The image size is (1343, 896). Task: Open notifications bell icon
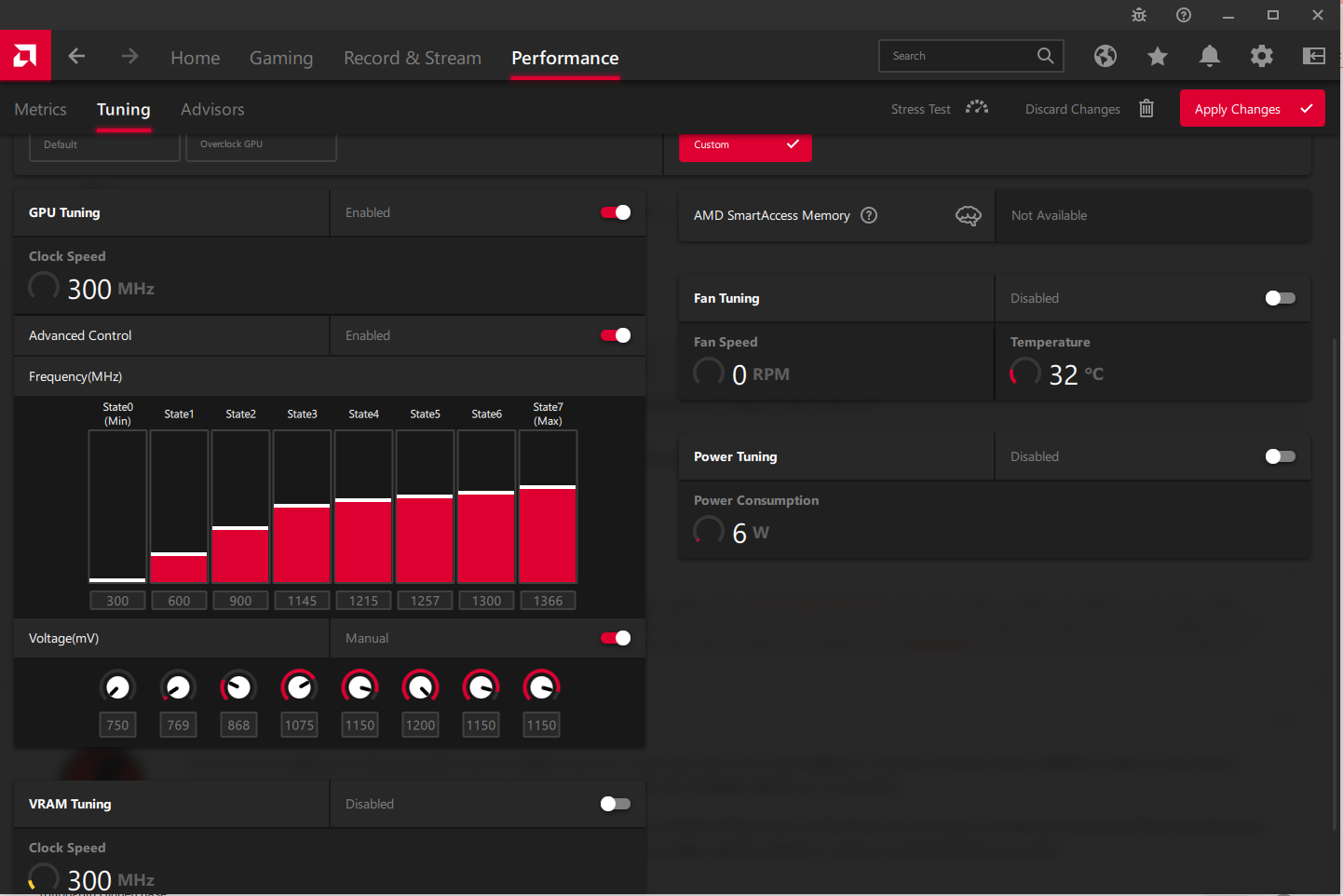[x=1210, y=56]
